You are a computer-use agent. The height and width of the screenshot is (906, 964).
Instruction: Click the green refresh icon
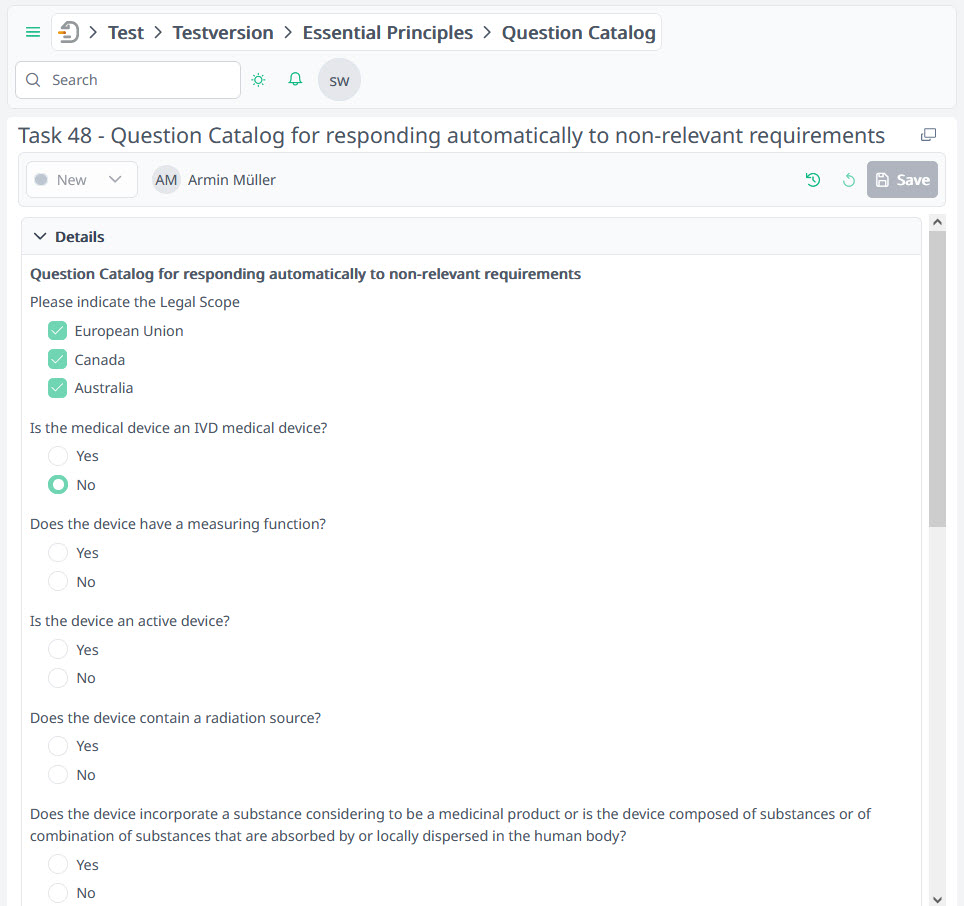pos(849,180)
